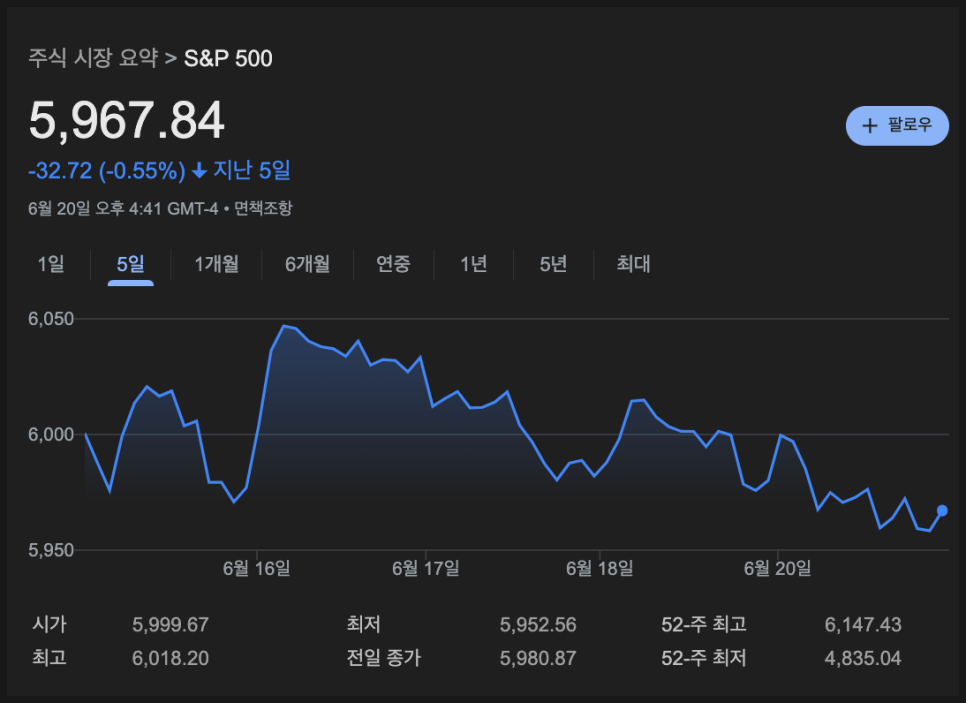Click the 6월 20일 오후 4:41 GMT-4 timestamp
Image resolution: width=966 pixels, height=703 pixels.
(x=123, y=208)
